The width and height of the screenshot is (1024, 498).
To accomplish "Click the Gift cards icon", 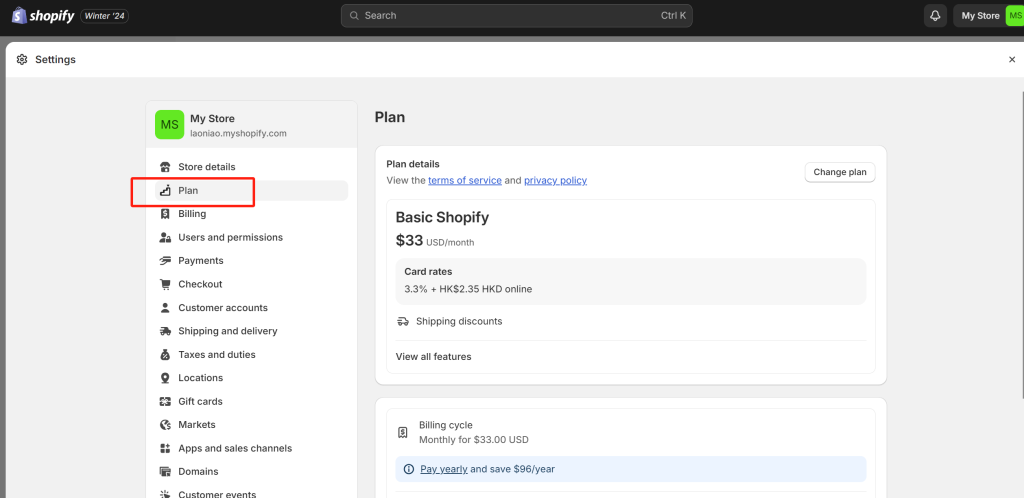I will point(165,401).
